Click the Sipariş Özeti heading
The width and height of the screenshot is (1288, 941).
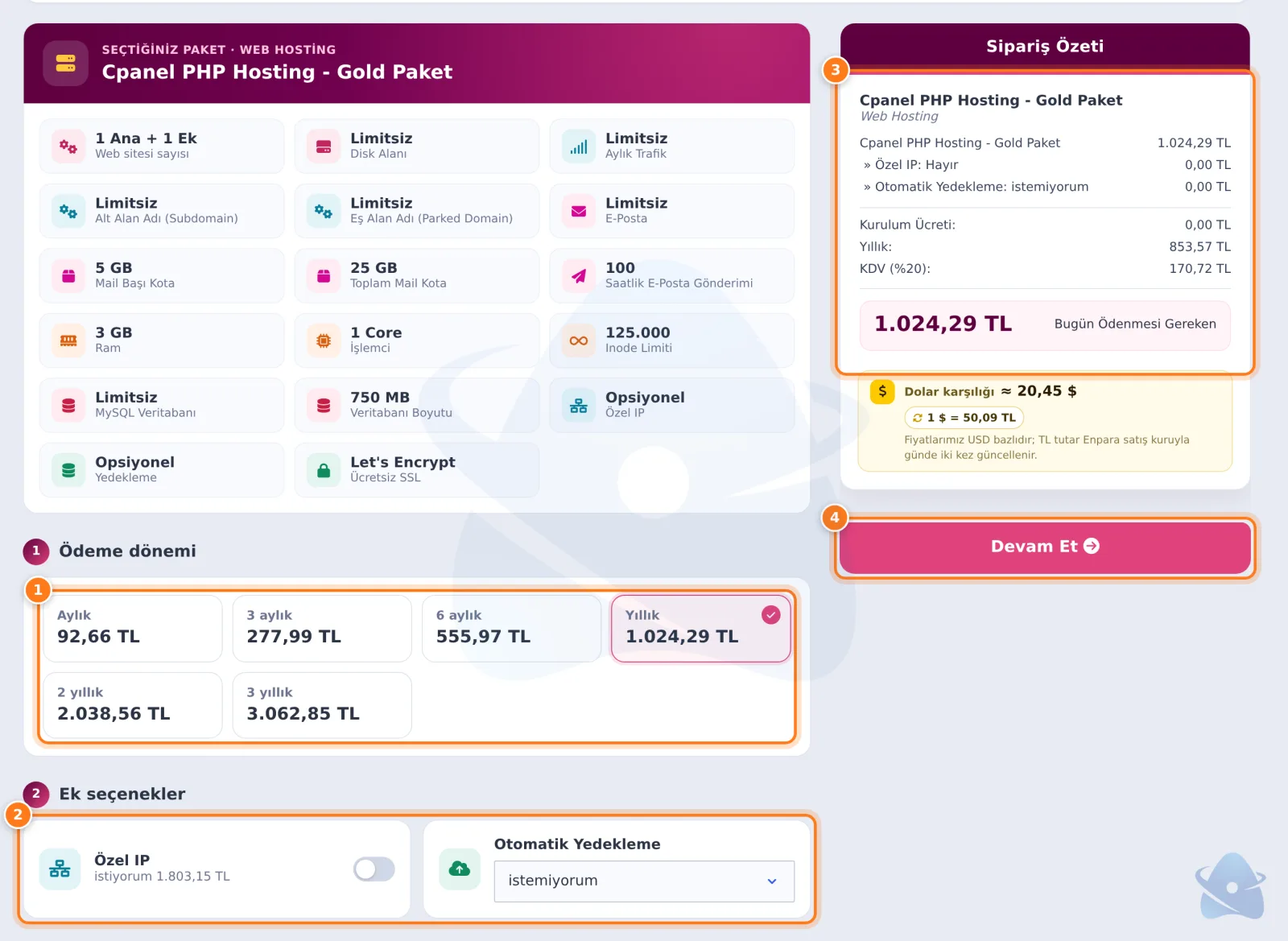[1045, 46]
